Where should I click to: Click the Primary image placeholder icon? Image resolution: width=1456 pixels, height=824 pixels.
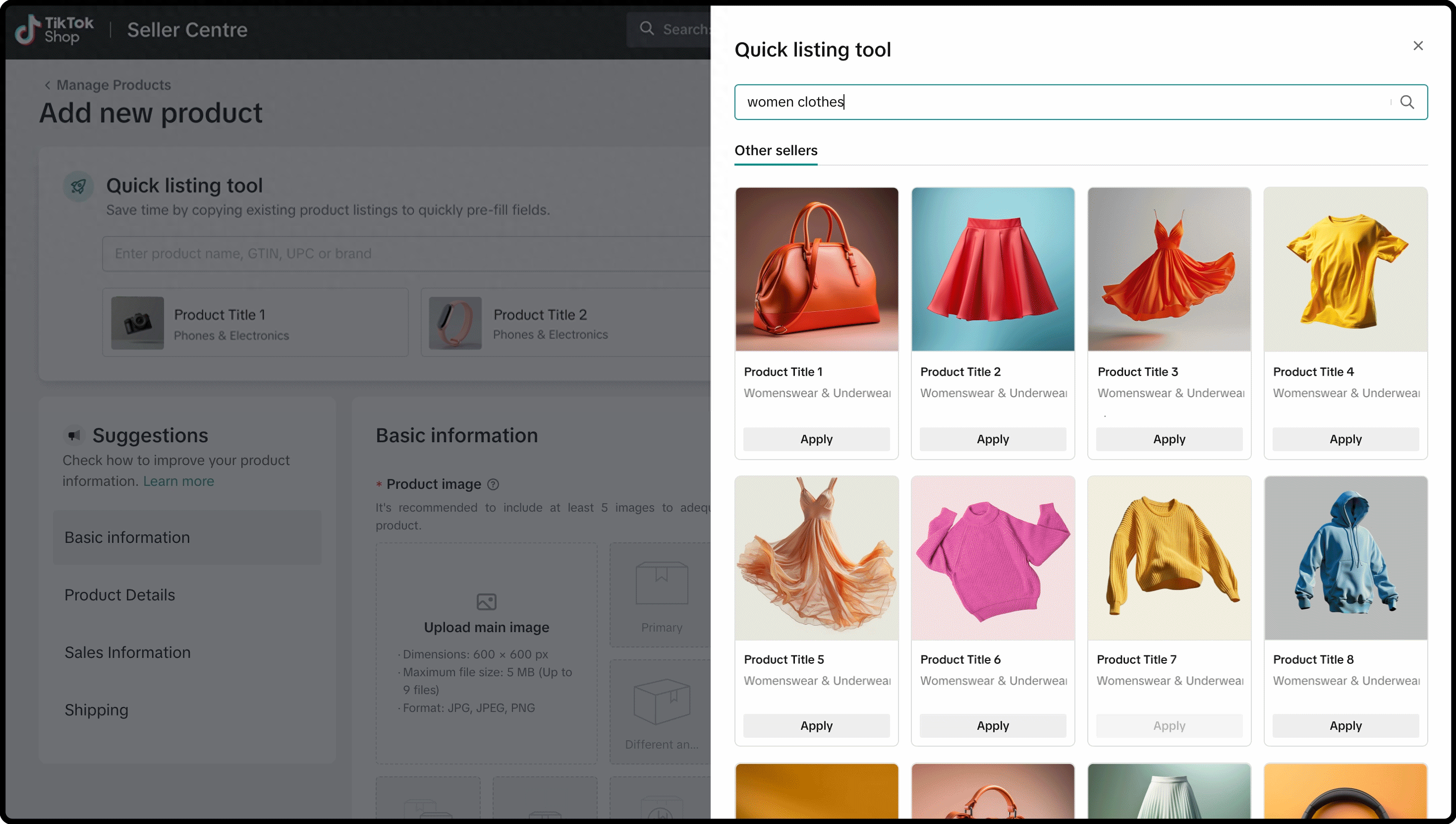pyautogui.click(x=662, y=583)
